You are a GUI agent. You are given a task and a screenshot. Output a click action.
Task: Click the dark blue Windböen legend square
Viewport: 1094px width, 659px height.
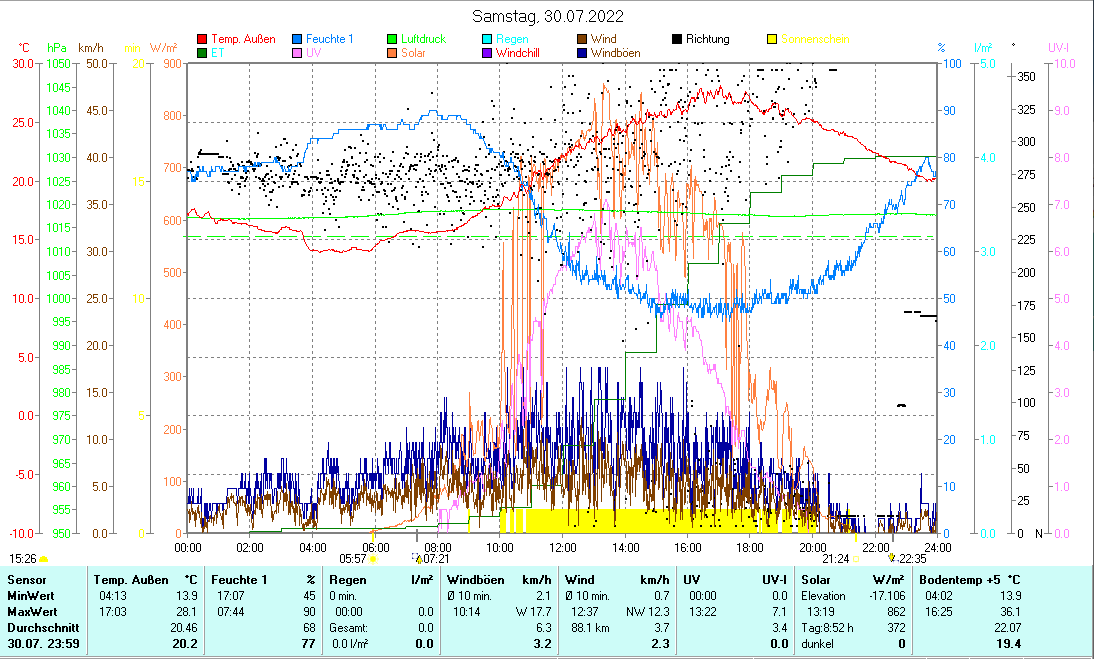[582, 53]
